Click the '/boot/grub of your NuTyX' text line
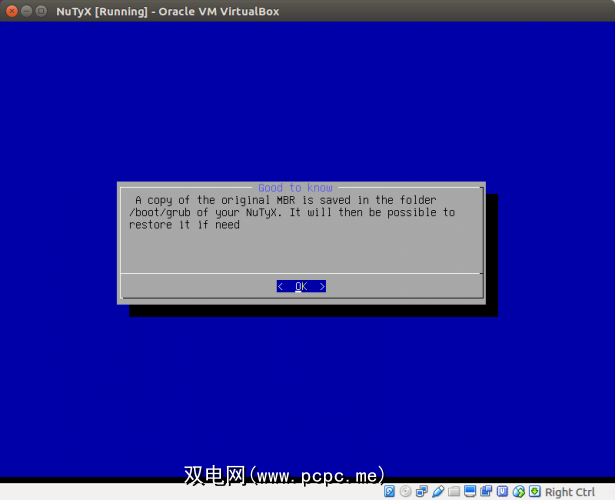 [x=292, y=213]
